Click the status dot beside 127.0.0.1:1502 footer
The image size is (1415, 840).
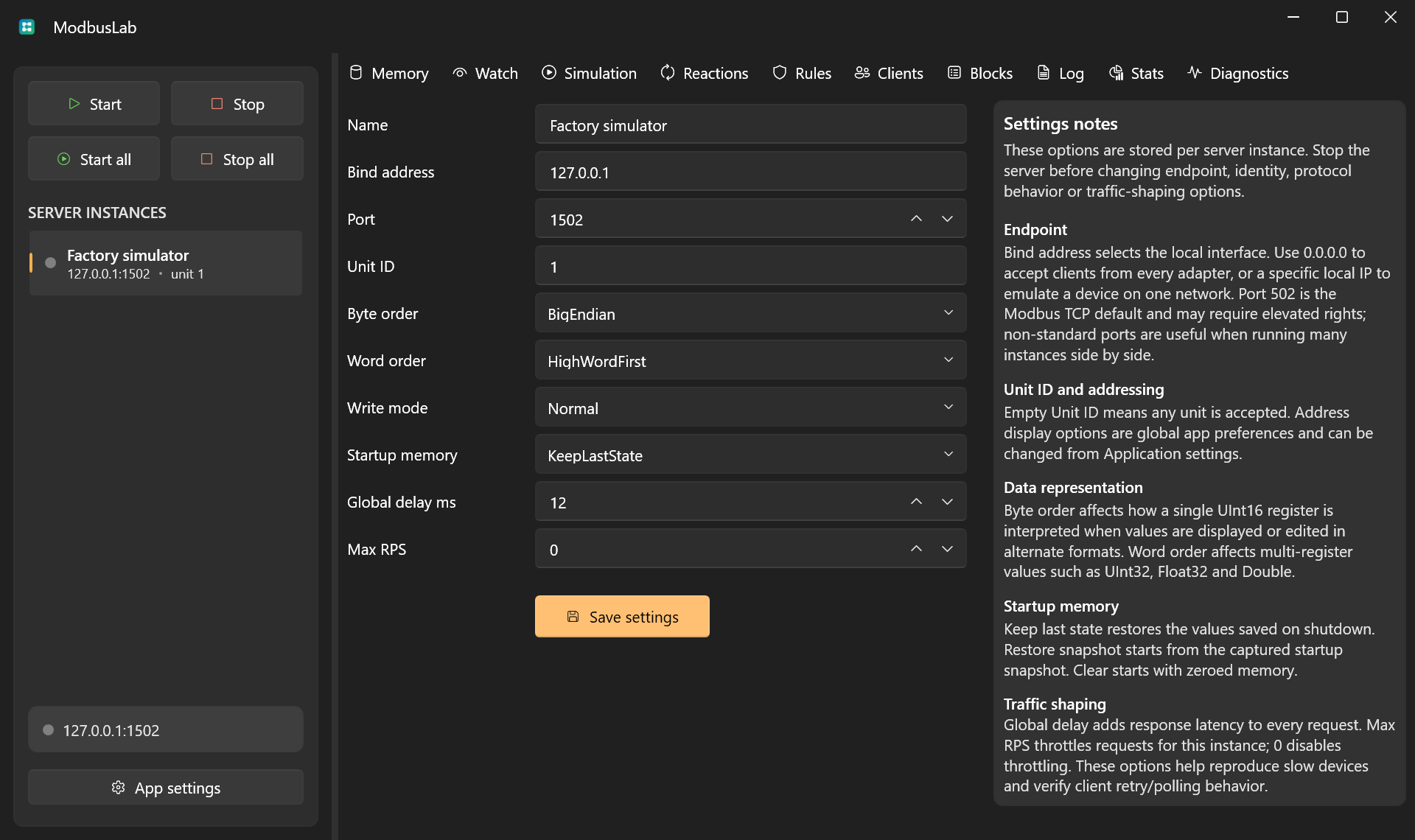[x=48, y=730]
